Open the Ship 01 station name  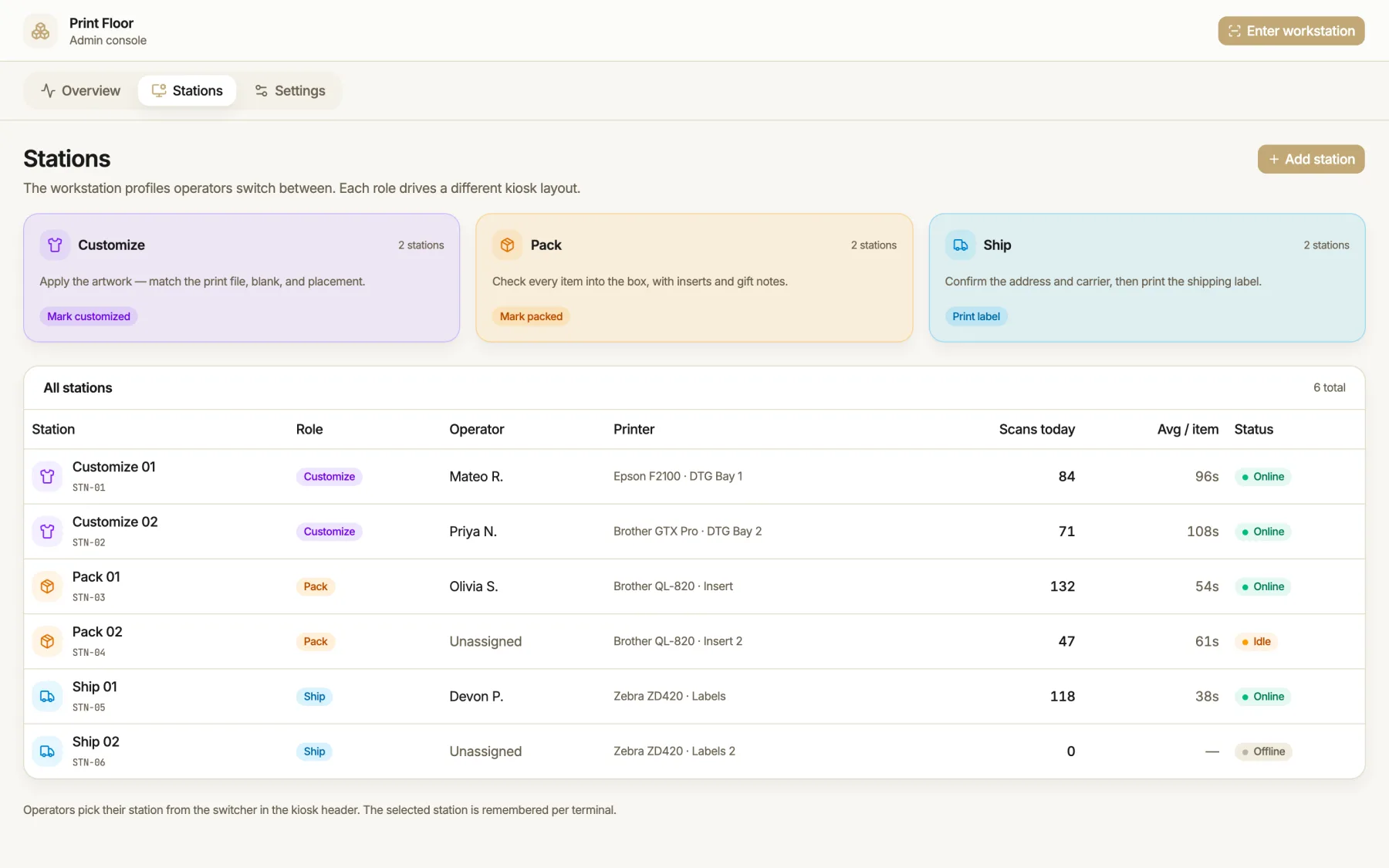pyautogui.click(x=94, y=687)
